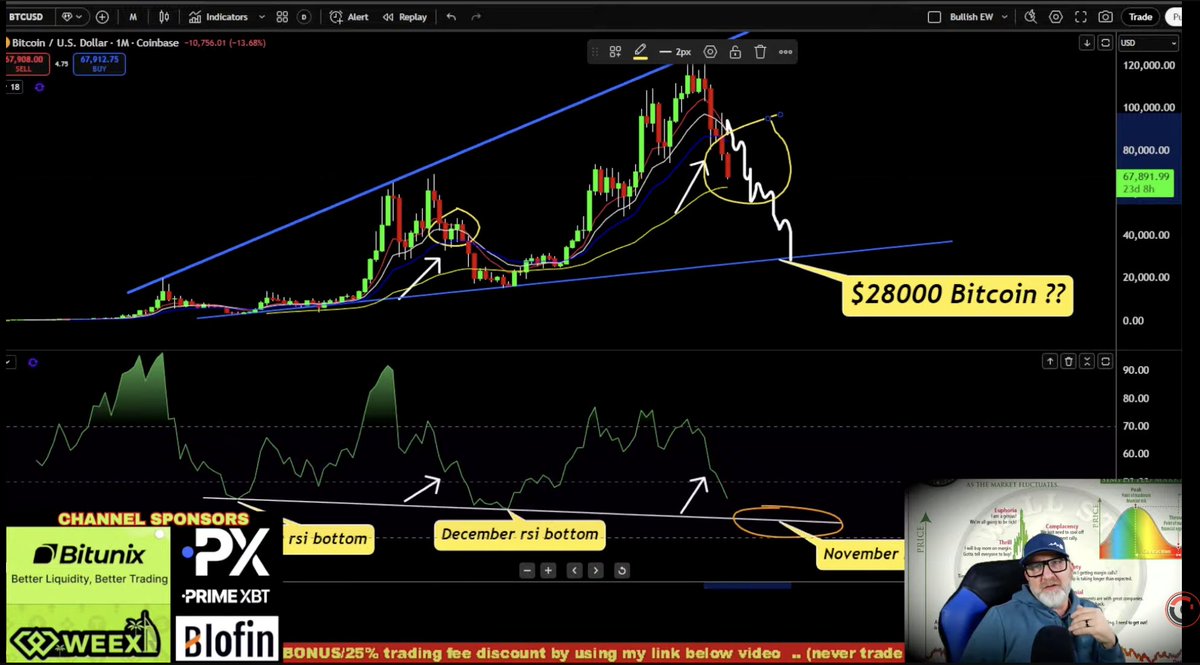Switch to fullscreen mode
This screenshot has height=665, width=1200.
point(1081,17)
